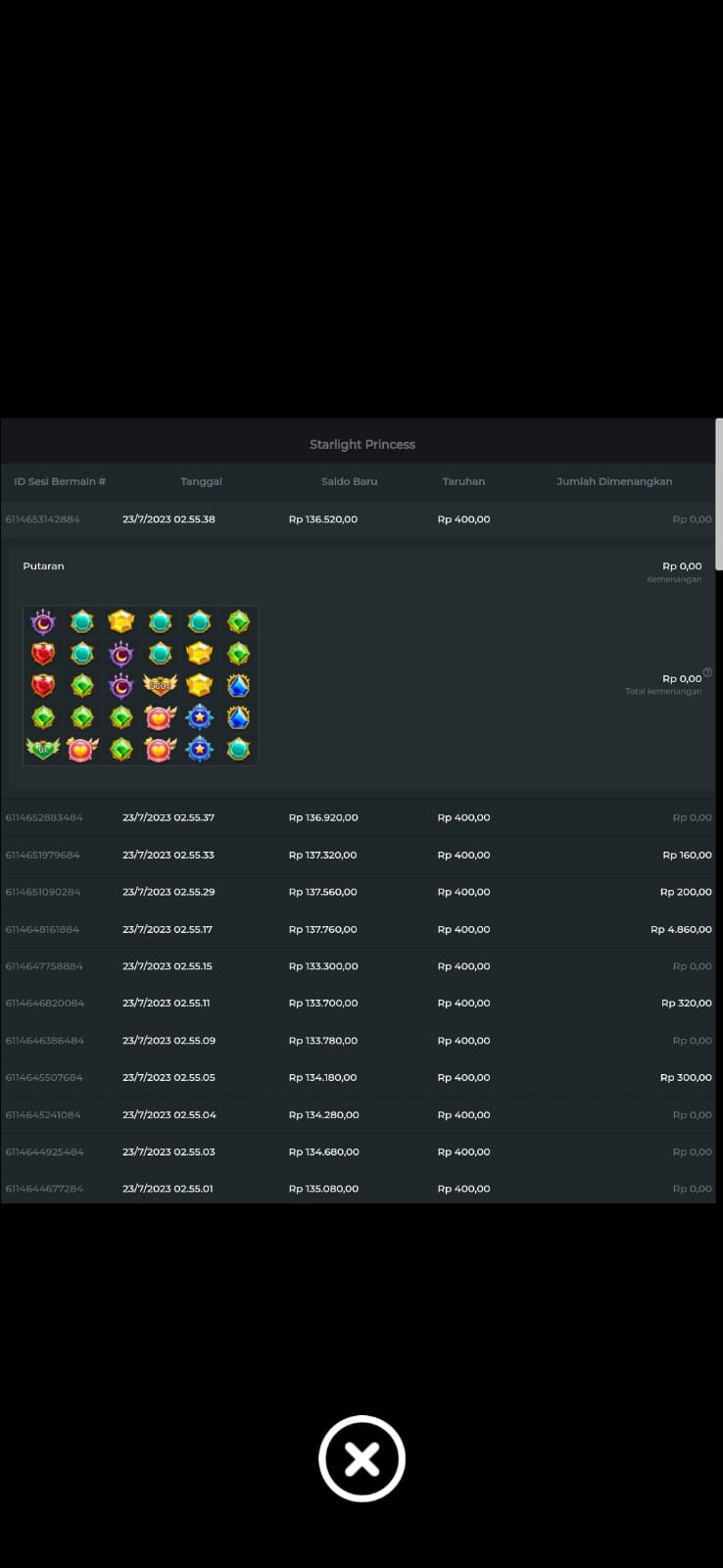
Task: Click the Starlight Princess title
Action: click(x=362, y=444)
